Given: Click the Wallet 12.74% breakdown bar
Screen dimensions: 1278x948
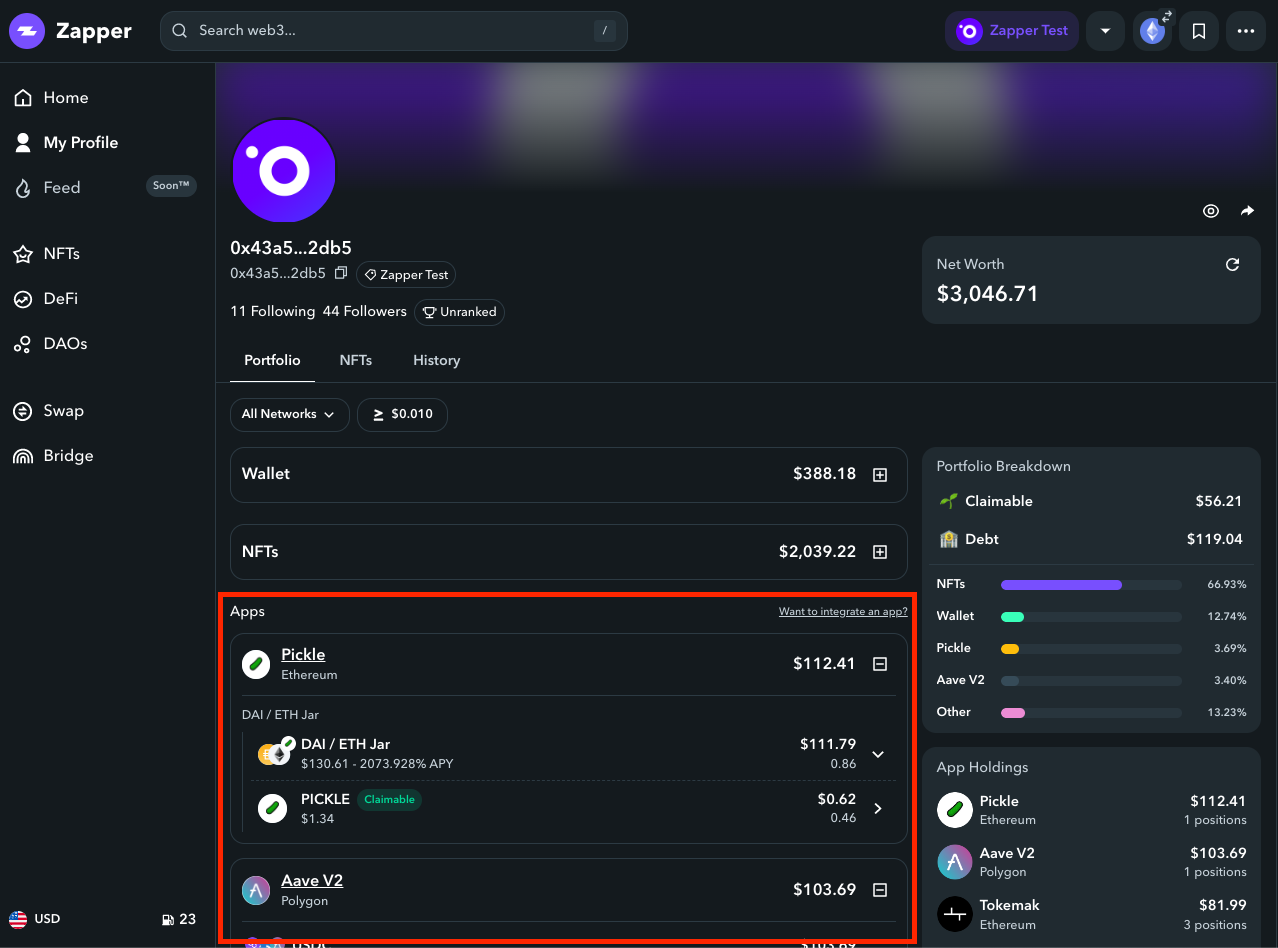Looking at the screenshot, I should [x=1092, y=616].
